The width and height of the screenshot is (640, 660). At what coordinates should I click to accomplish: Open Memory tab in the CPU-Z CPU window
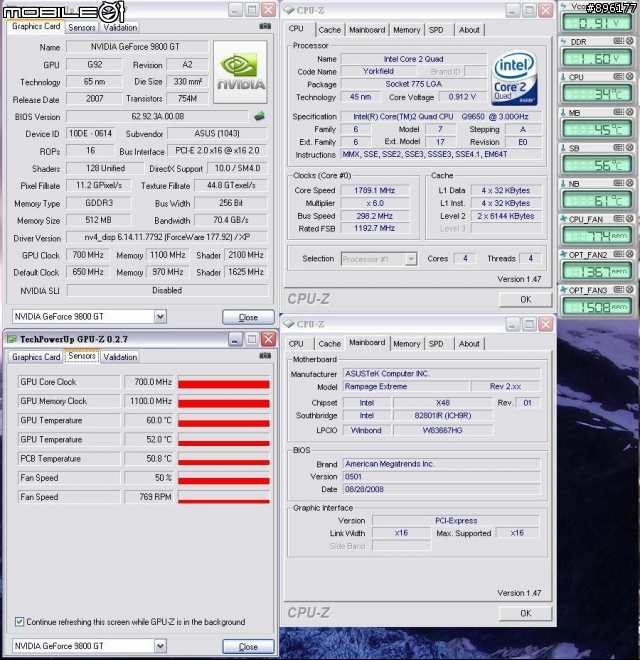[406, 30]
